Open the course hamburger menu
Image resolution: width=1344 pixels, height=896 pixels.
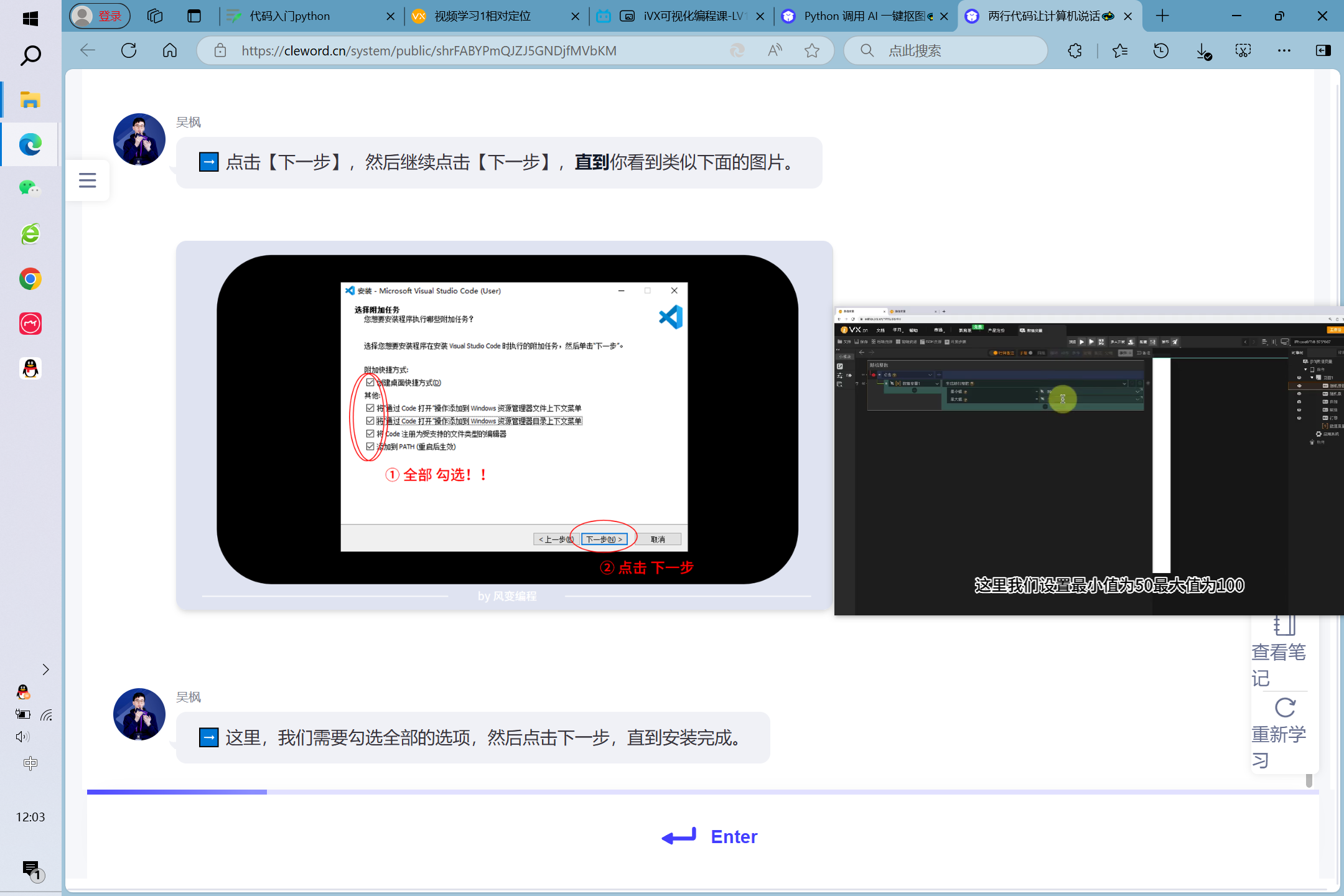(88, 180)
